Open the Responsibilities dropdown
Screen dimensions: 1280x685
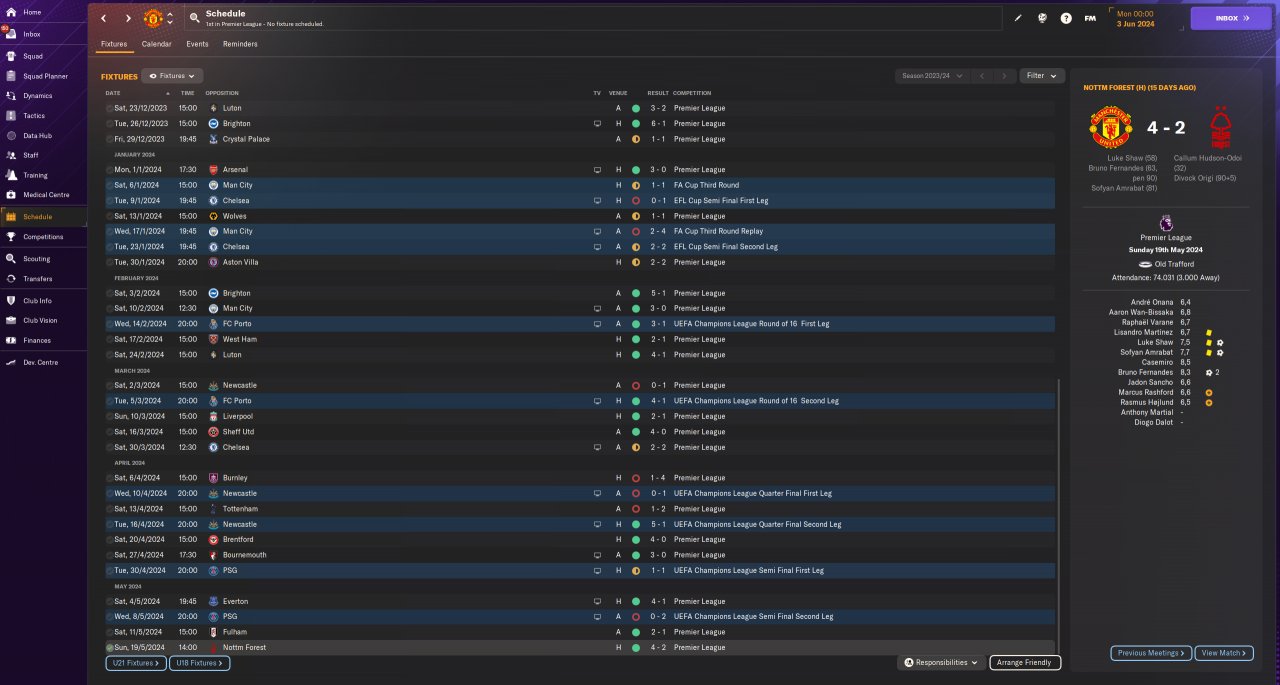(x=939, y=662)
